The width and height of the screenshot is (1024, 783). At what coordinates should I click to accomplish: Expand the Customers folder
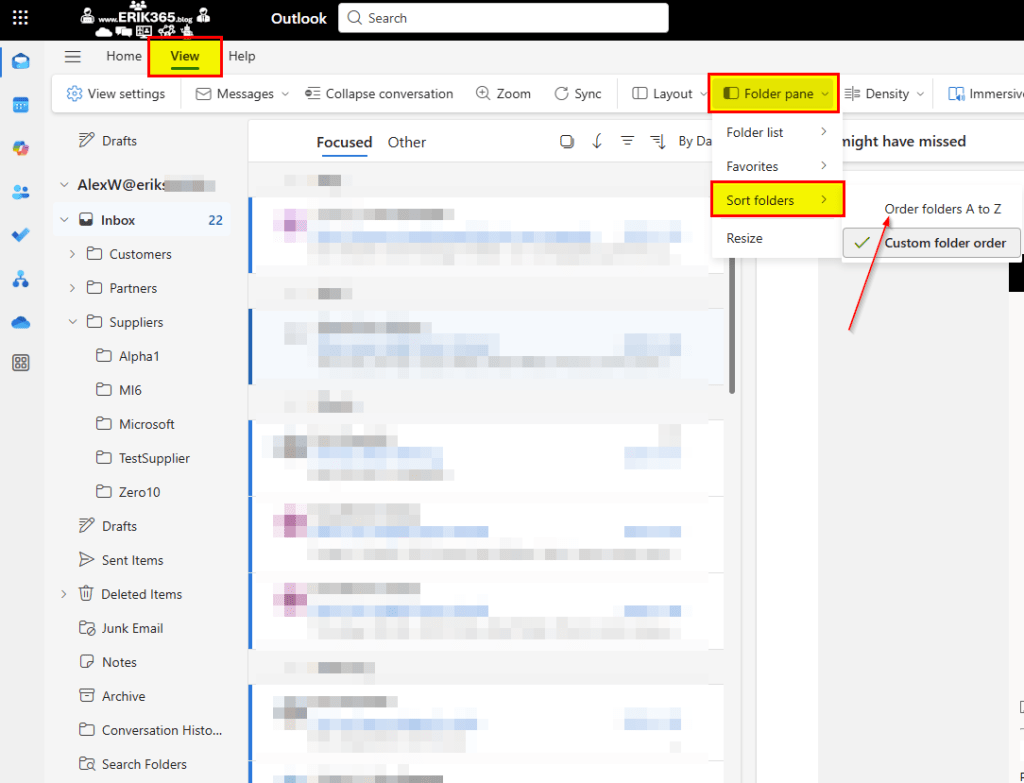(72, 254)
